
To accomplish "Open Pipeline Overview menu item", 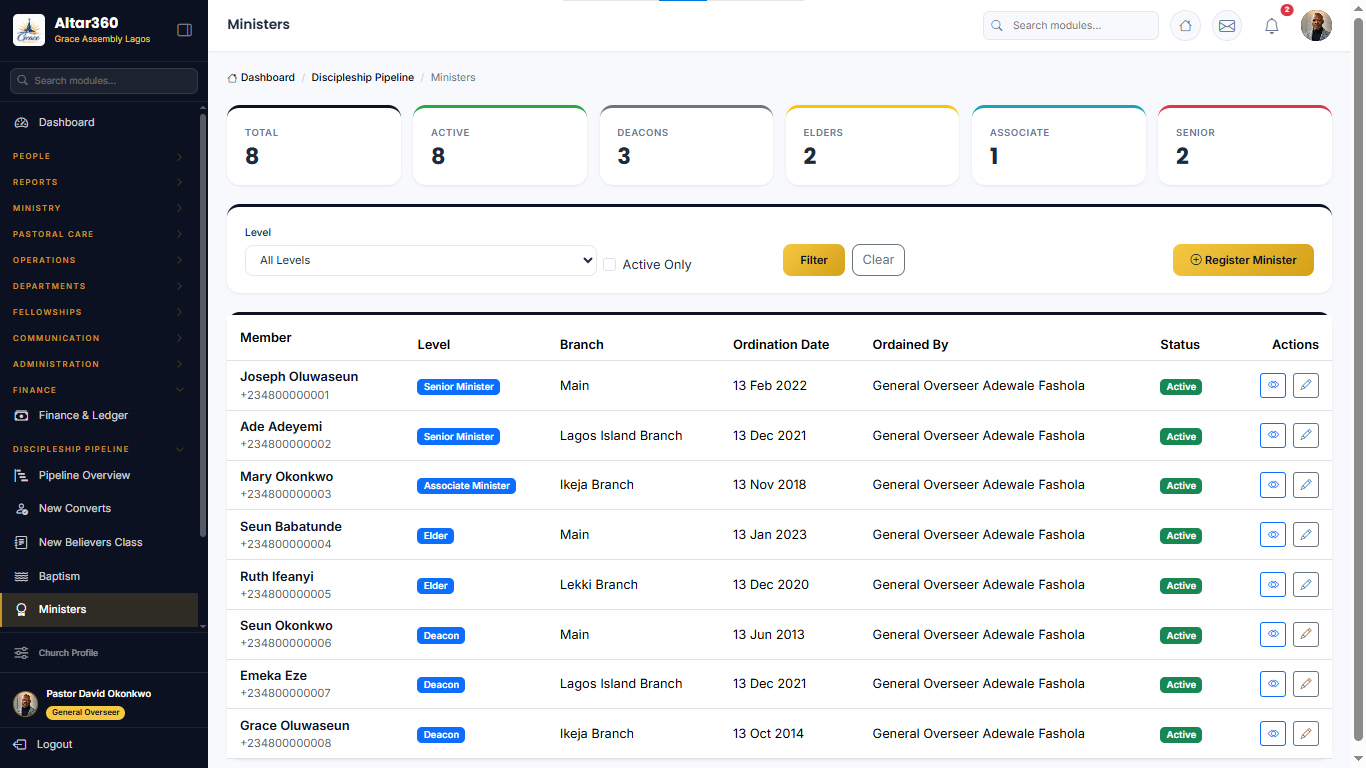I will pos(98,475).
